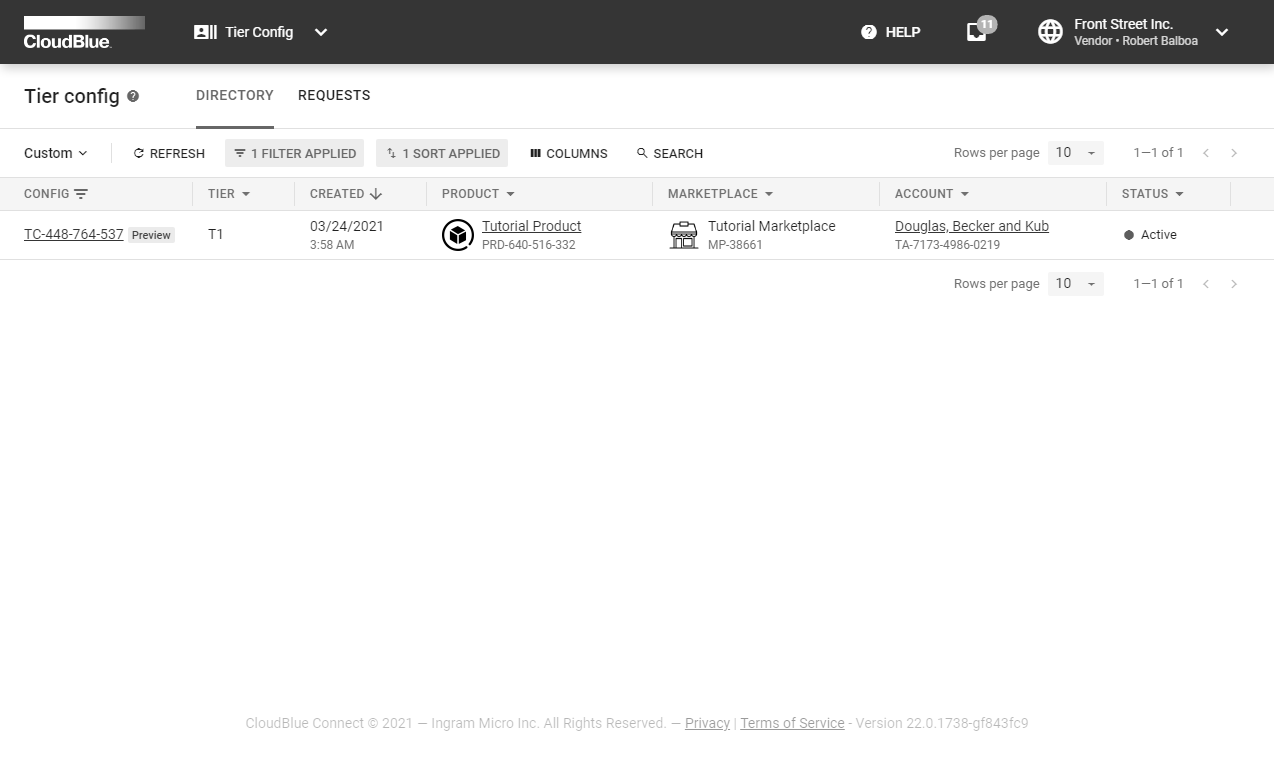Click the Tutorial Marketplace store icon
The image size is (1274, 758).
coord(684,235)
